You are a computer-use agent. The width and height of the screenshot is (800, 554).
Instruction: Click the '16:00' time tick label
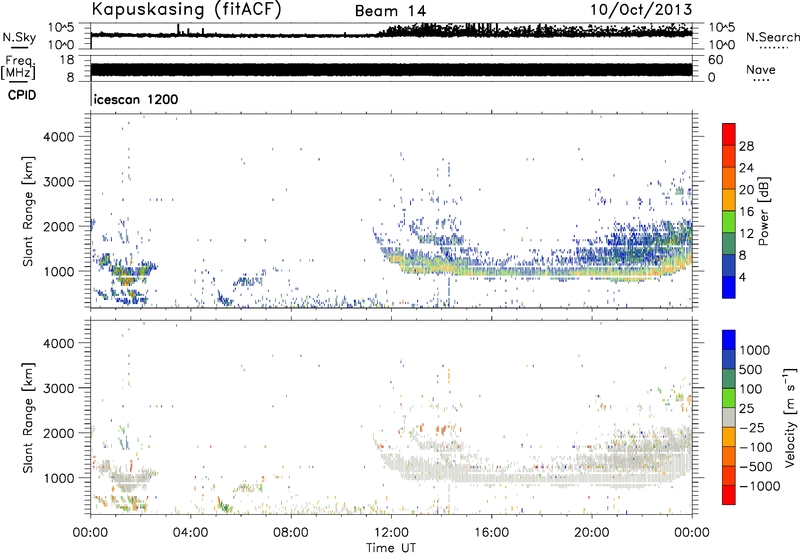coord(491,533)
